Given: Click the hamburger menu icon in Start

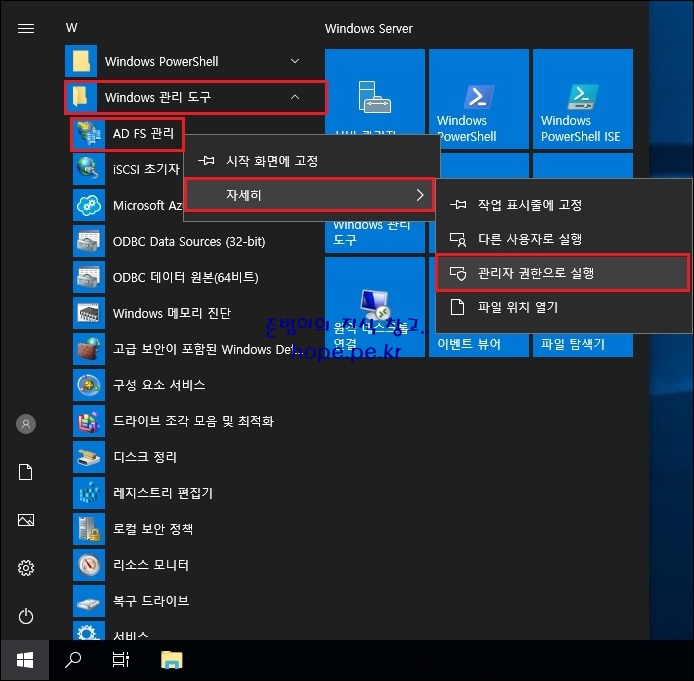Looking at the screenshot, I should coord(26,29).
